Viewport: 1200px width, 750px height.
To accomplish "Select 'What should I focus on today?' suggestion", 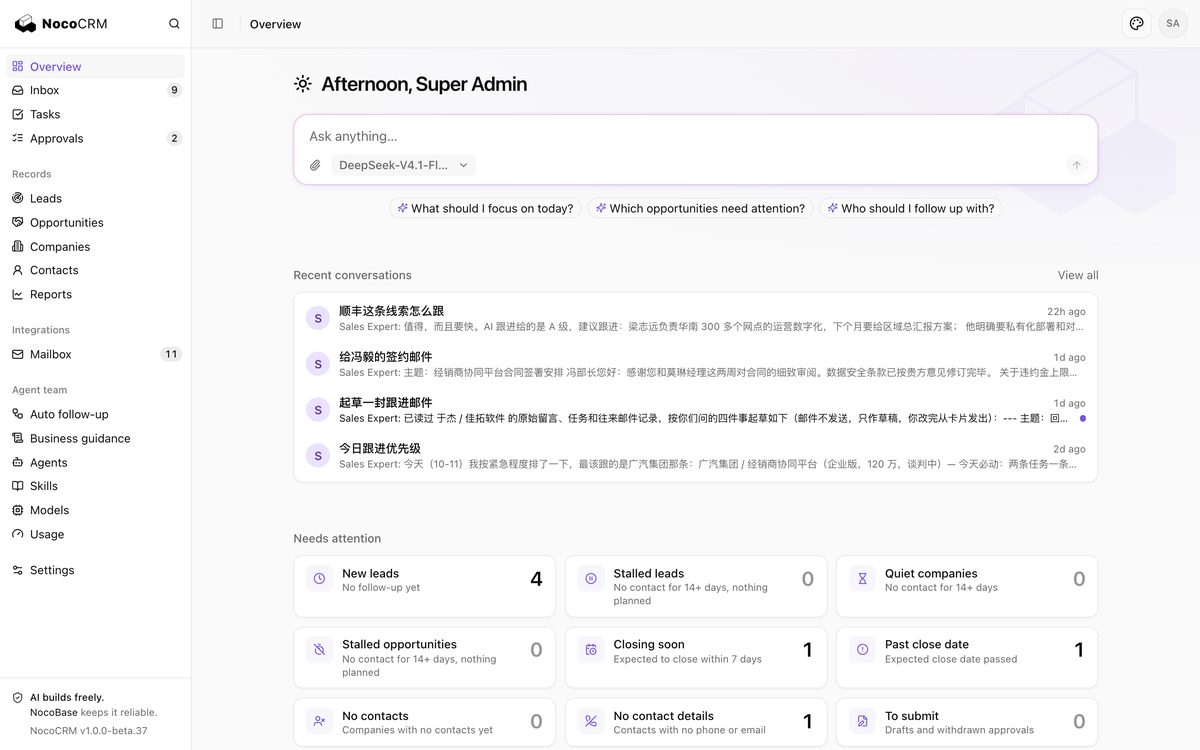I will [x=485, y=208].
